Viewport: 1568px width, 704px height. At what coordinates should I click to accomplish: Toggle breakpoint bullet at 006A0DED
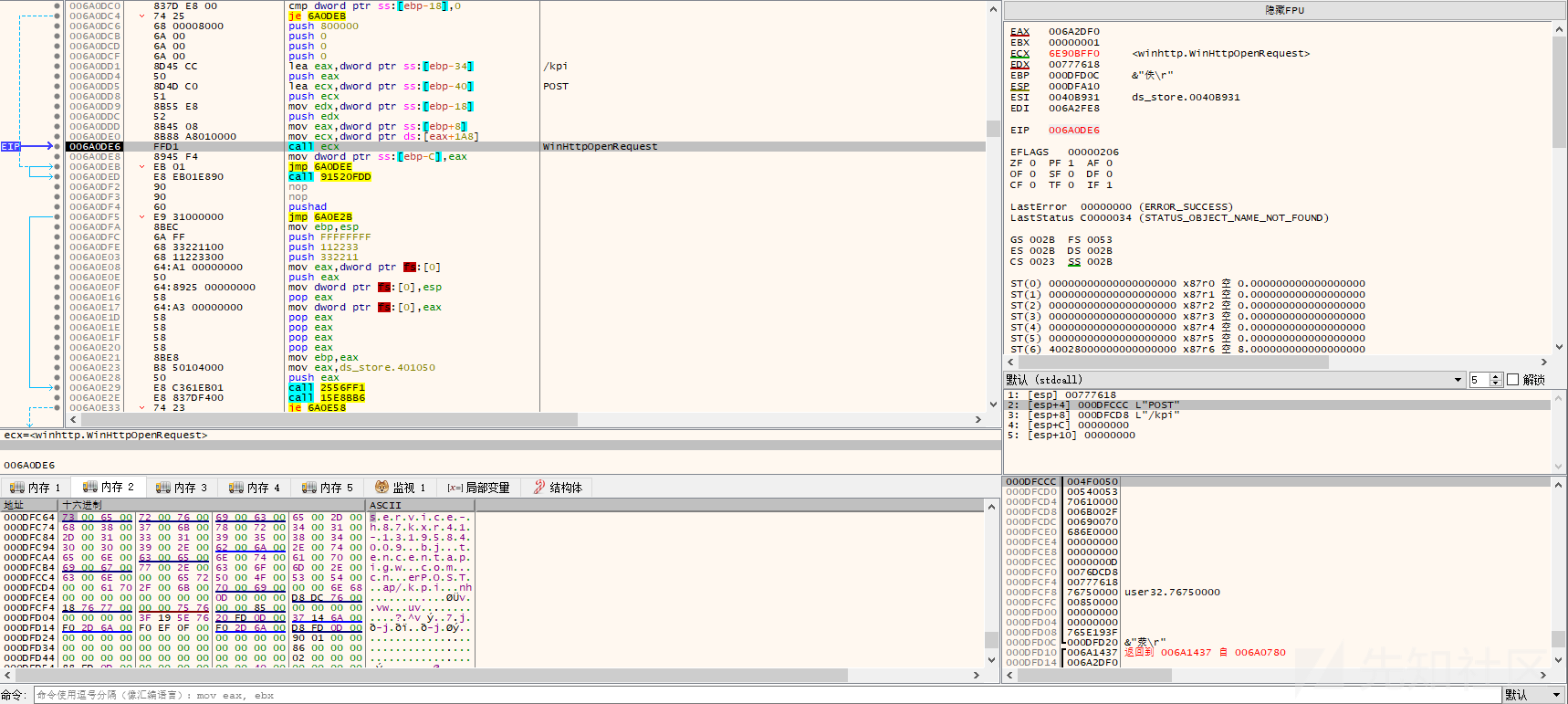point(57,176)
